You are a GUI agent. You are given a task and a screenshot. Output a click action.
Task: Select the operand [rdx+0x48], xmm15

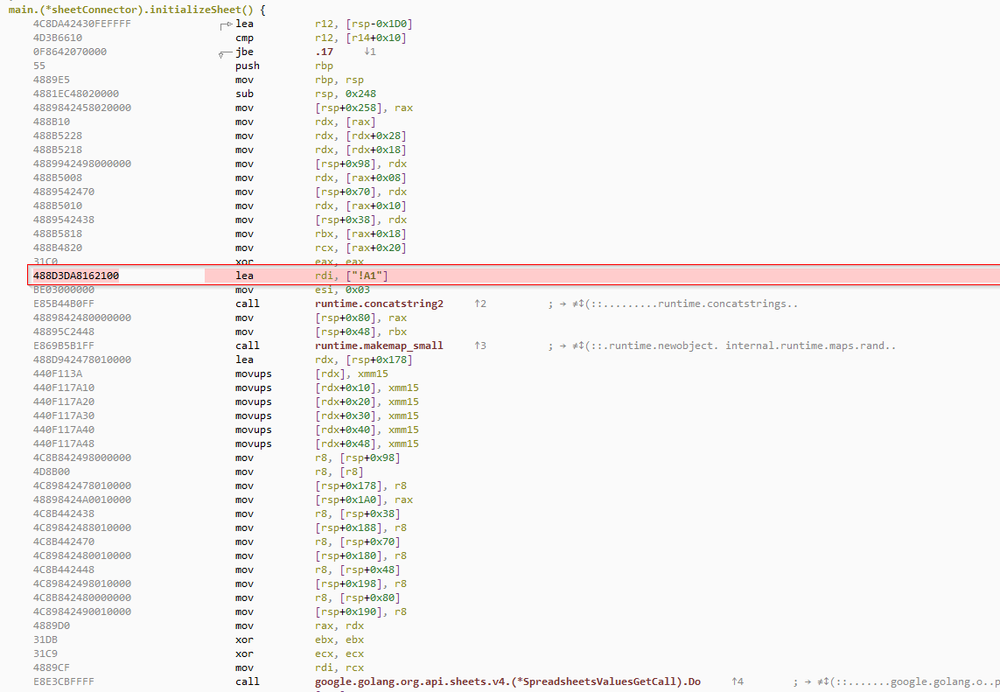pos(367,444)
